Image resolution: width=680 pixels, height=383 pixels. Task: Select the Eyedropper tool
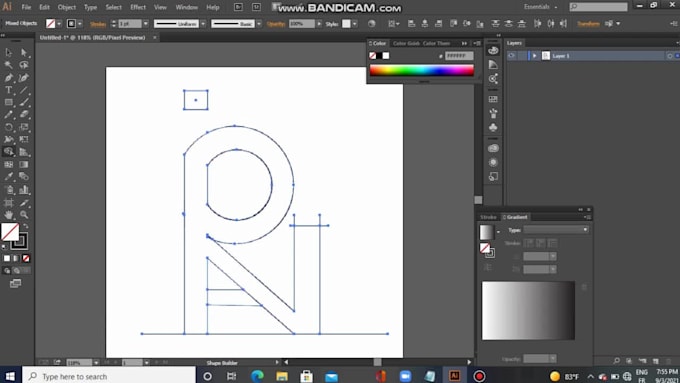click(8, 177)
